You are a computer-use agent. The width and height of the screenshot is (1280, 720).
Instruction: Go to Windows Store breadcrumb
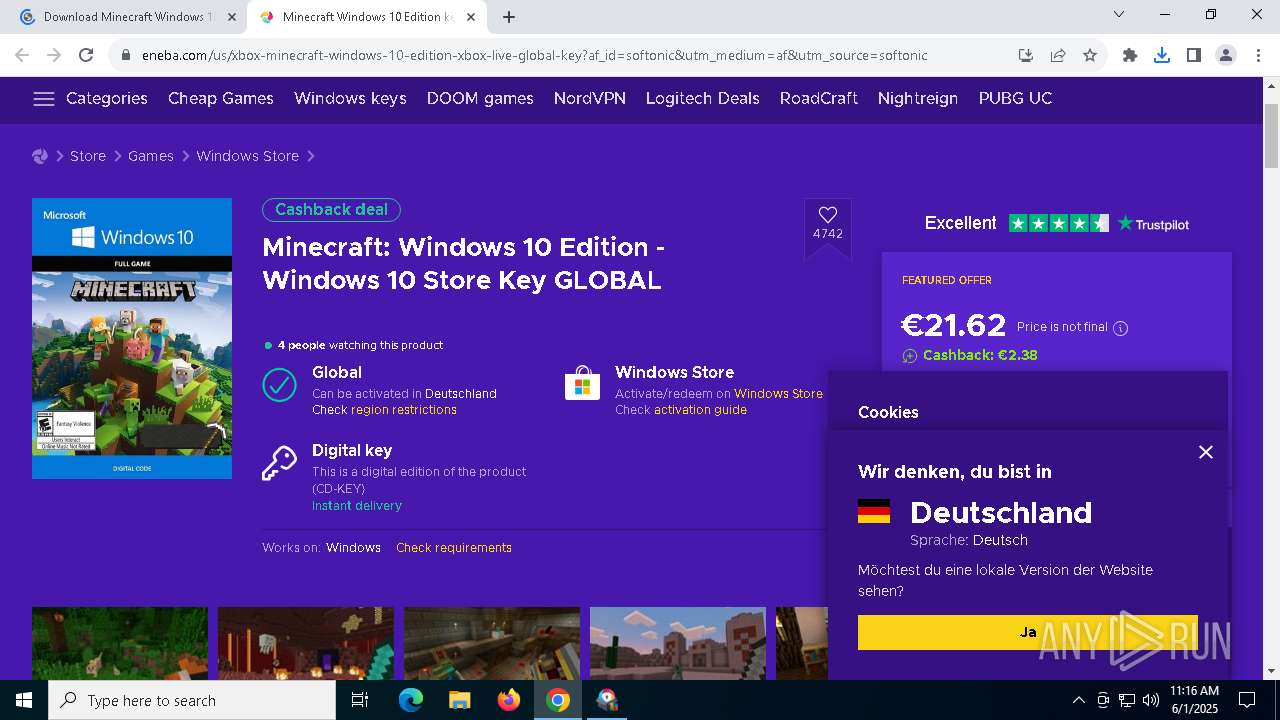point(247,156)
